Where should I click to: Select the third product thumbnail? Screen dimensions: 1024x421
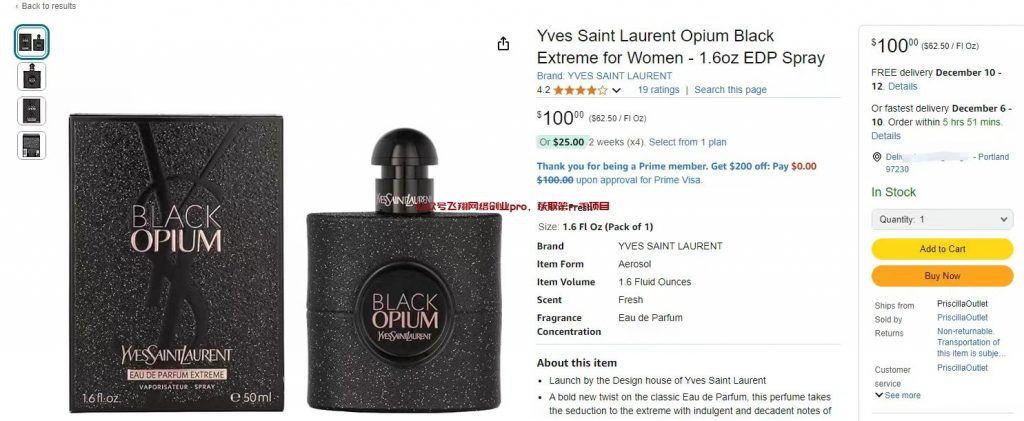point(31,111)
